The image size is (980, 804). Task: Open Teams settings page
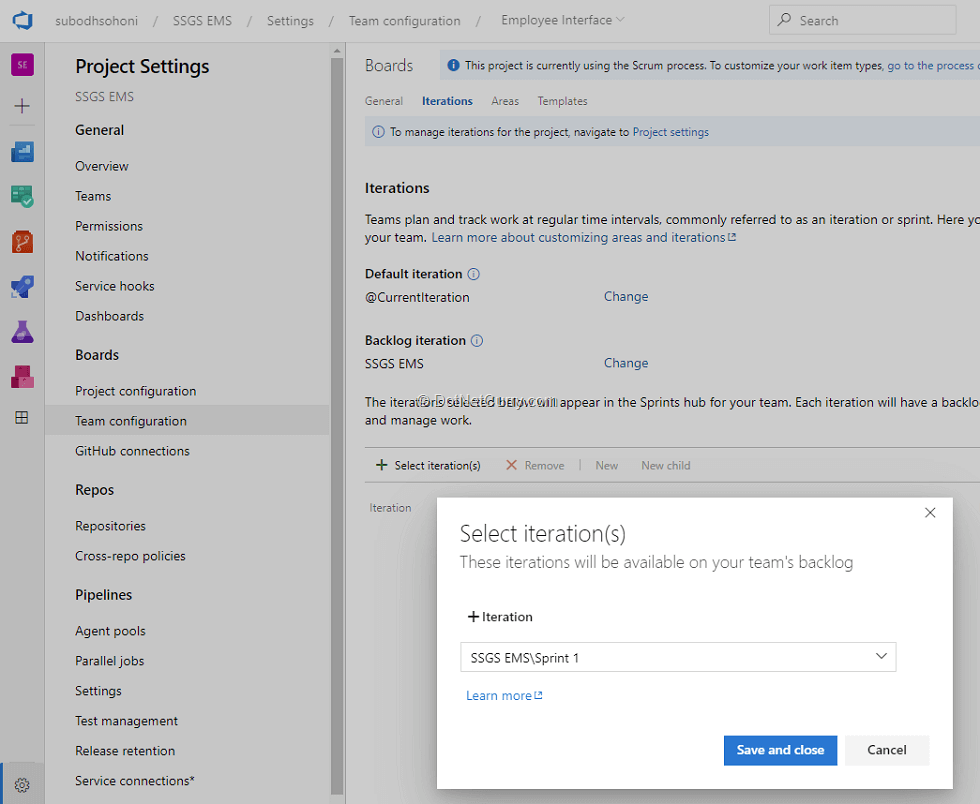(93, 196)
